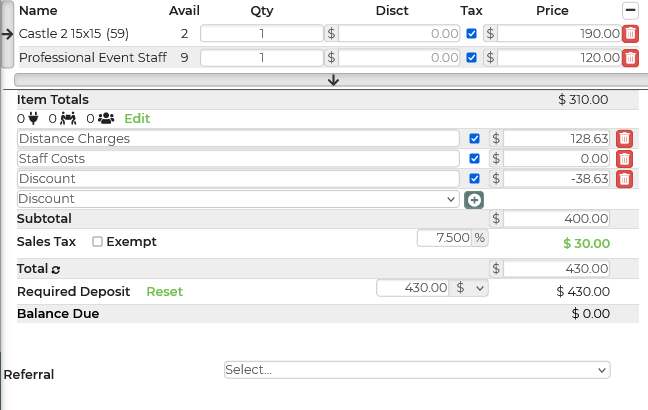Toggle tax checkbox for Castle 2 15x15

[472, 34]
